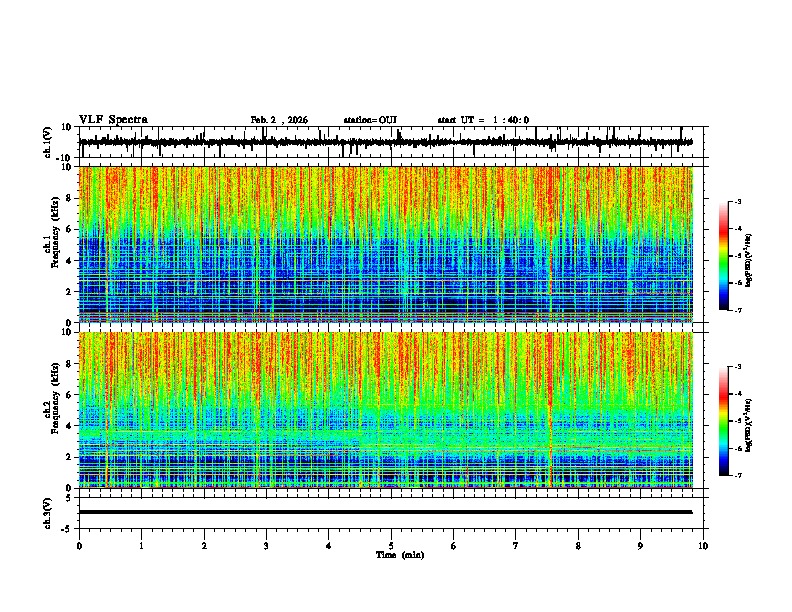Click the ch.2 spectrogram color scale bar
The image size is (792, 612).
(723, 421)
